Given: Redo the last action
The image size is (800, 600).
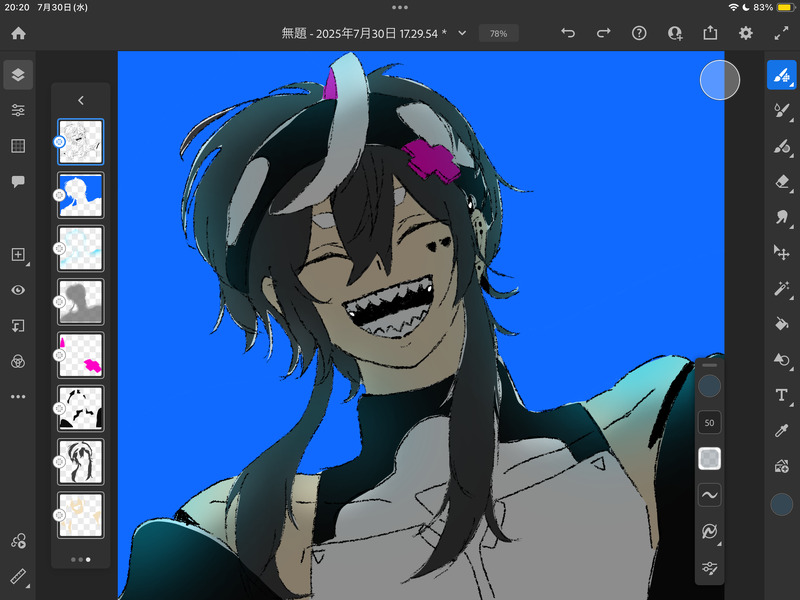Looking at the screenshot, I should (604, 33).
